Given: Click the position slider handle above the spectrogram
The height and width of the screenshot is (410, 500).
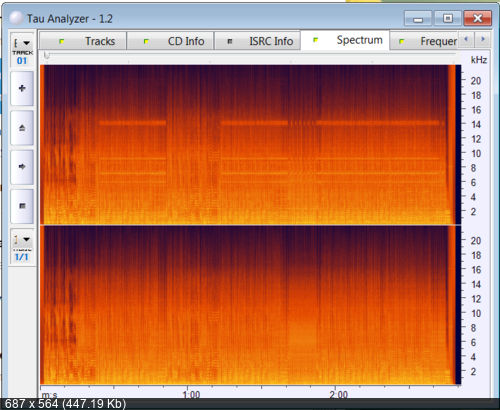Looking at the screenshot, I should click(47, 55).
